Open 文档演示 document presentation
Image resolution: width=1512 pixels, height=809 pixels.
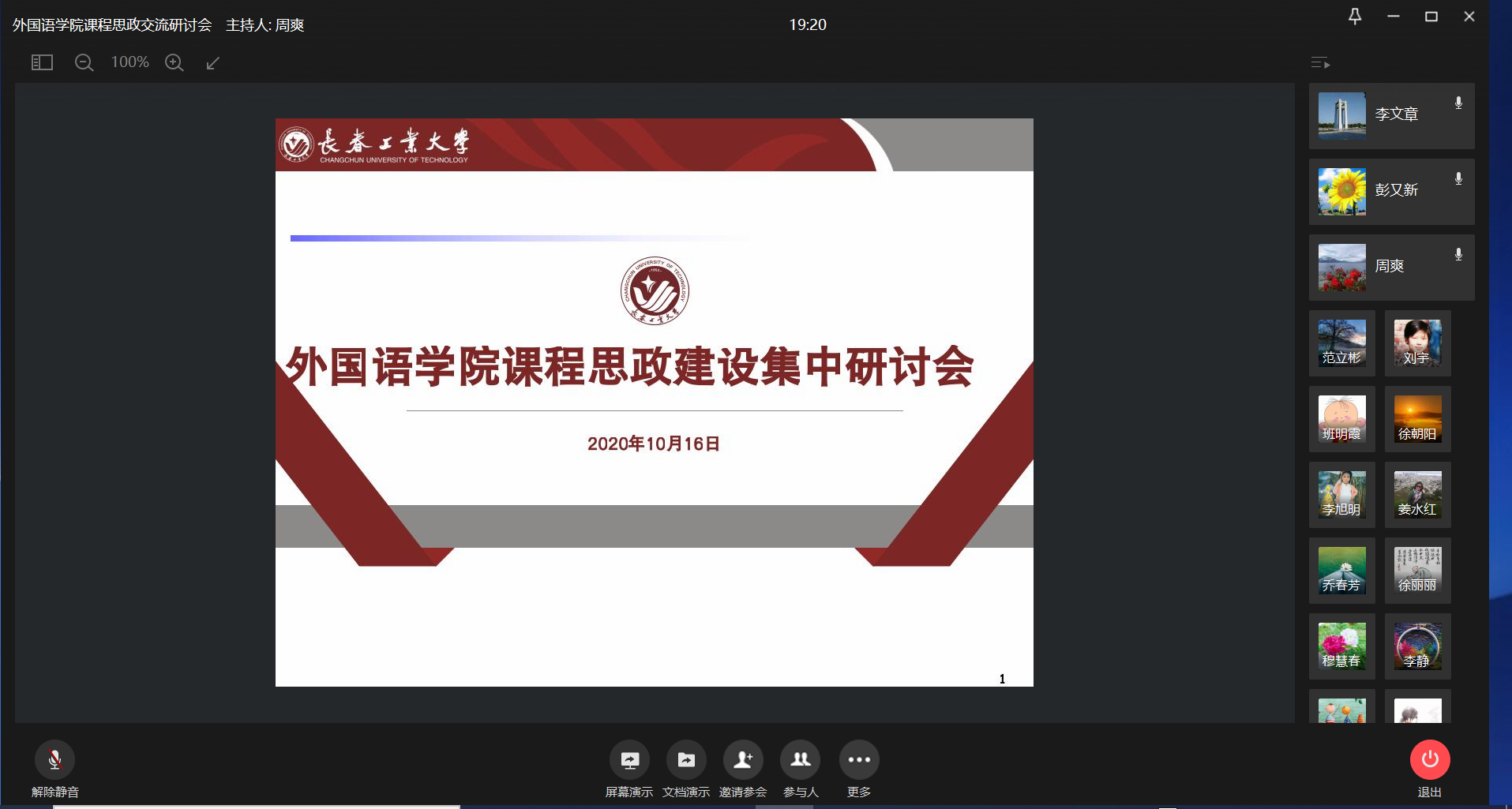pos(686,760)
